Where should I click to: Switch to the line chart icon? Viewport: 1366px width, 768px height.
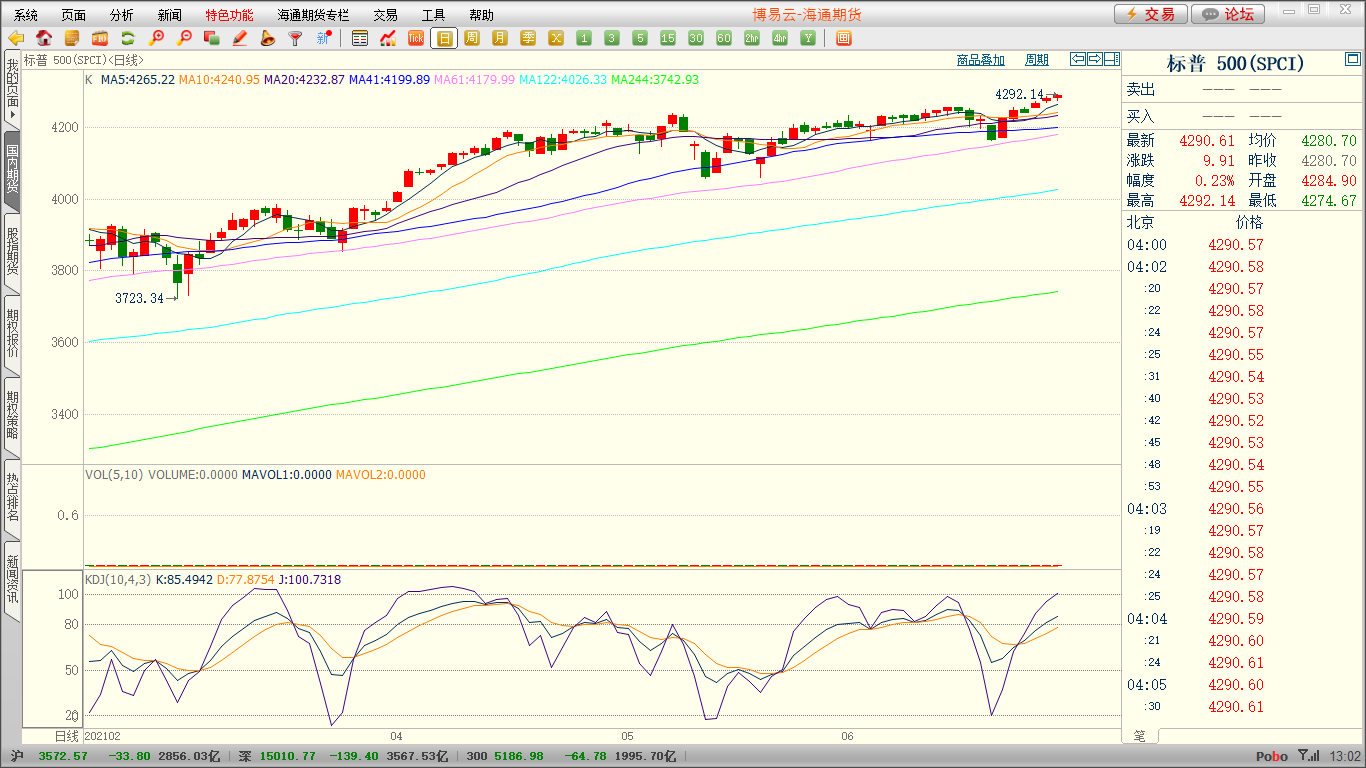(x=388, y=39)
